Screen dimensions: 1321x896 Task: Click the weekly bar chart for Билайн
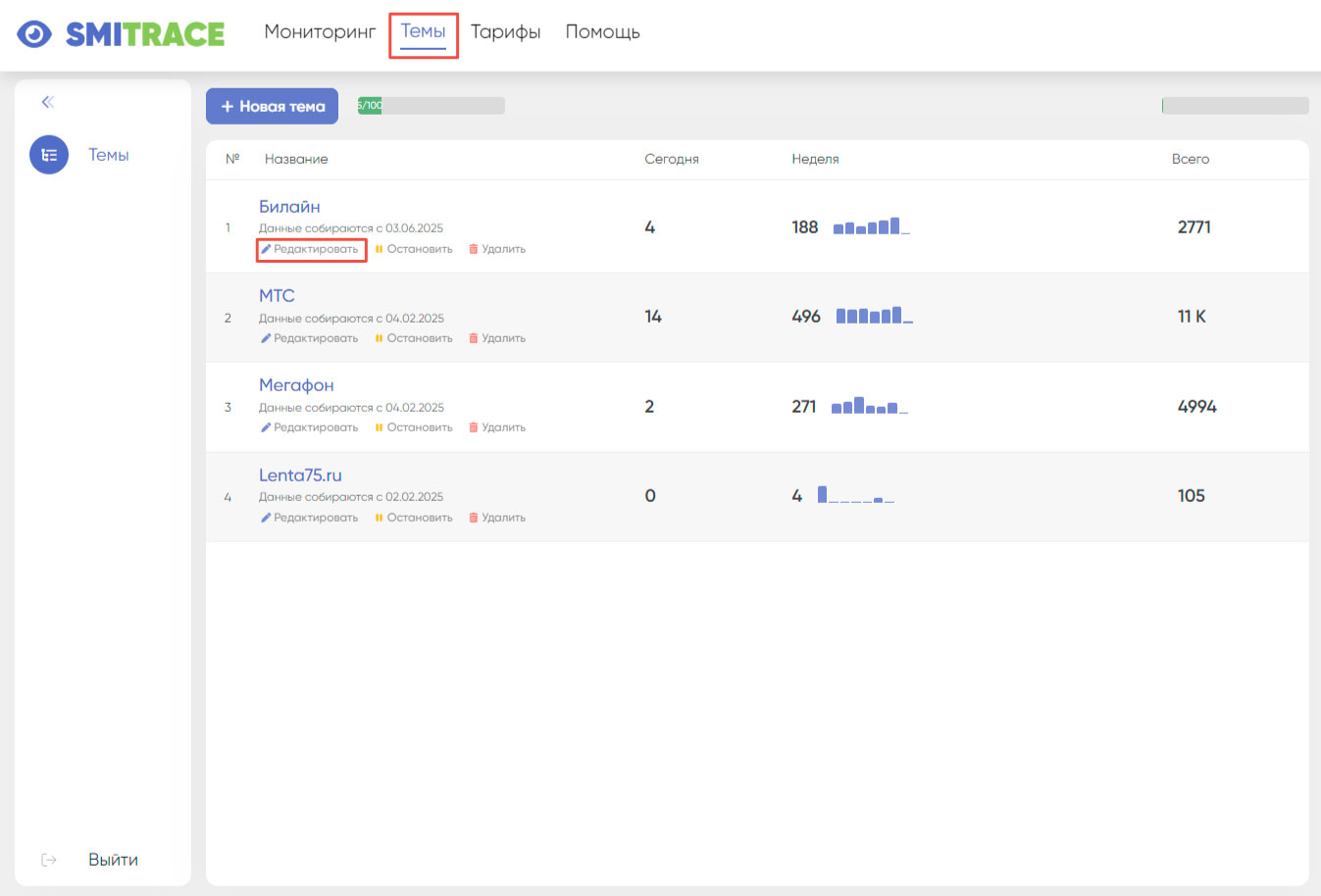[871, 227]
